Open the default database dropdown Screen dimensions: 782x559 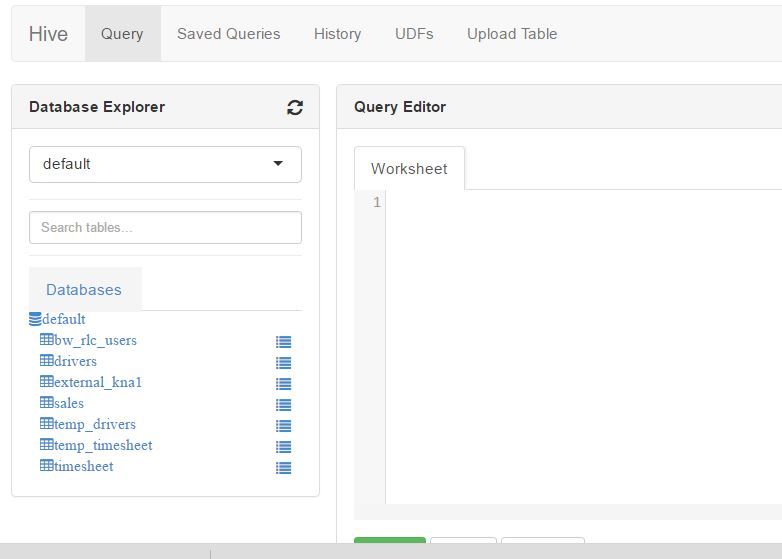(165, 164)
